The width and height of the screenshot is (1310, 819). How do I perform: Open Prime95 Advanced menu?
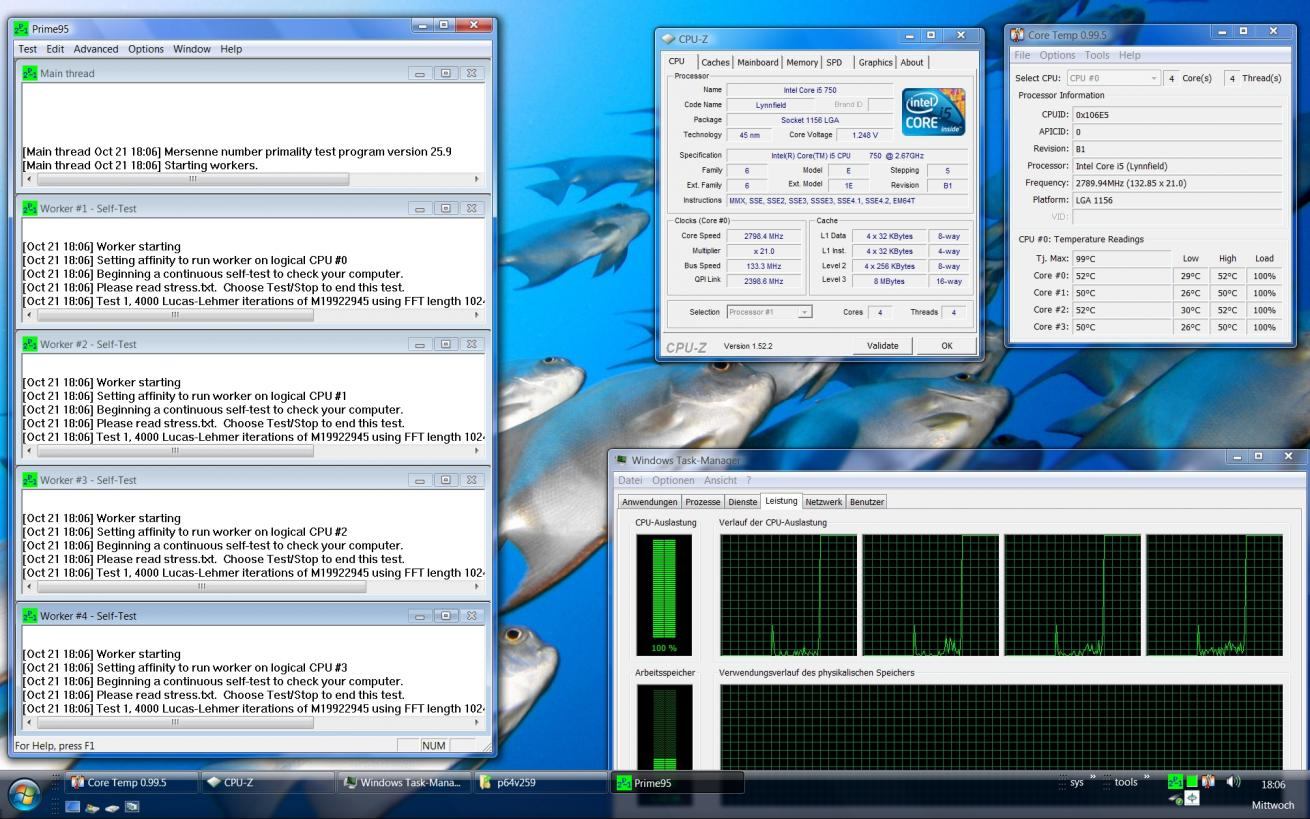96,49
